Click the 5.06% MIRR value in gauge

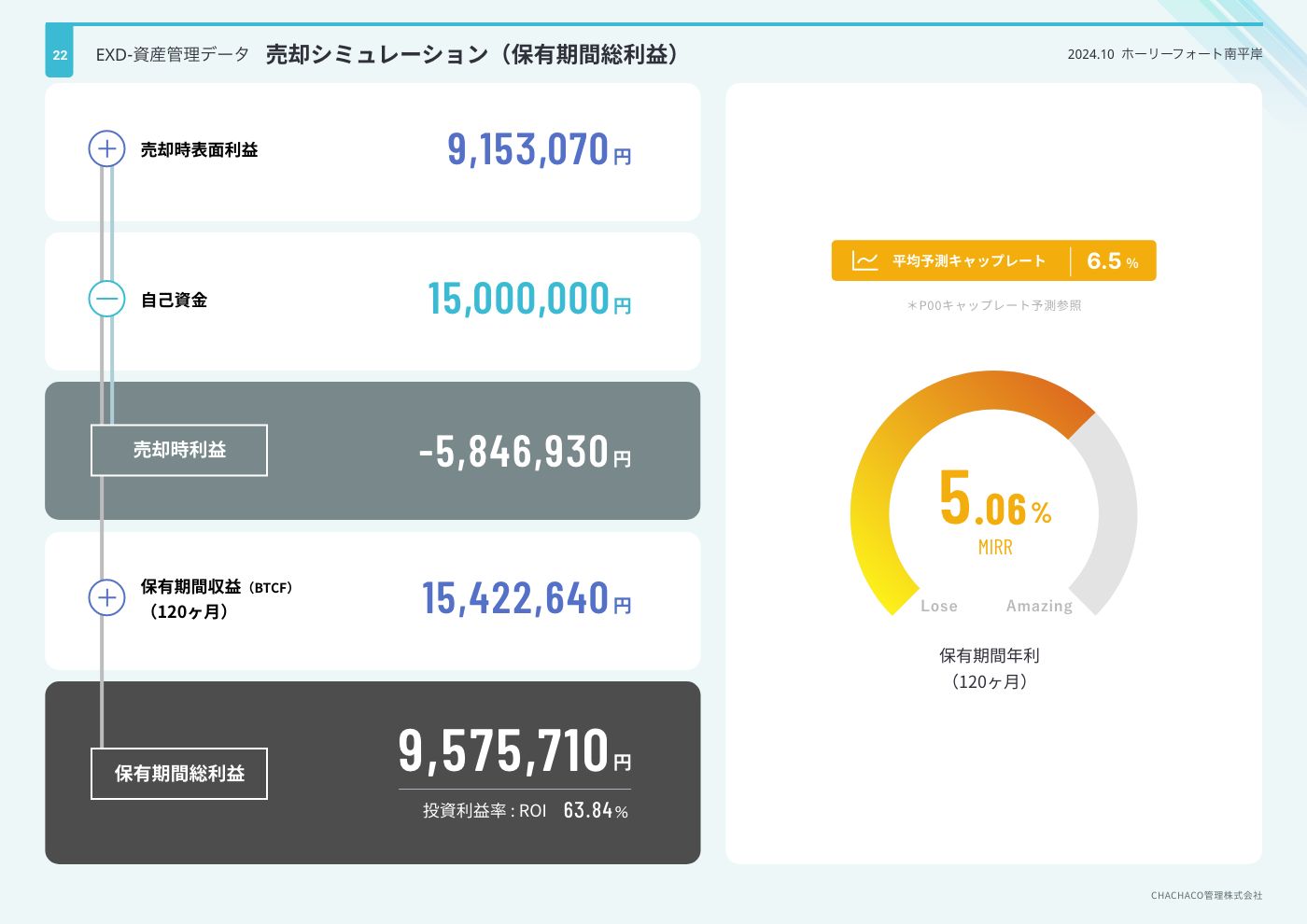994,500
